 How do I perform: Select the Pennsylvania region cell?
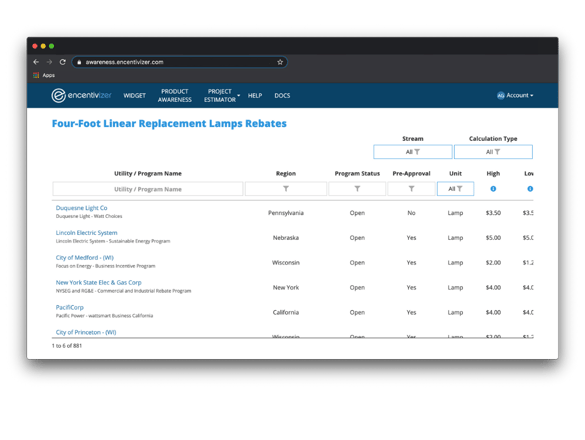click(286, 213)
